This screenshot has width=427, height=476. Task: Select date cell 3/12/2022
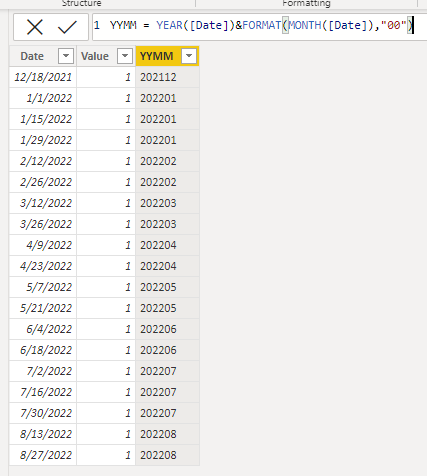[43, 203]
